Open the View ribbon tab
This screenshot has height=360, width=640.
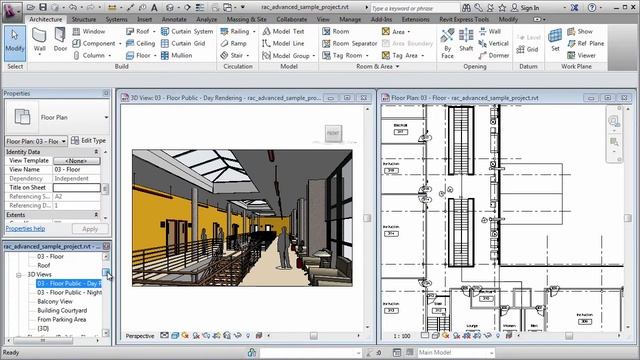click(323, 19)
